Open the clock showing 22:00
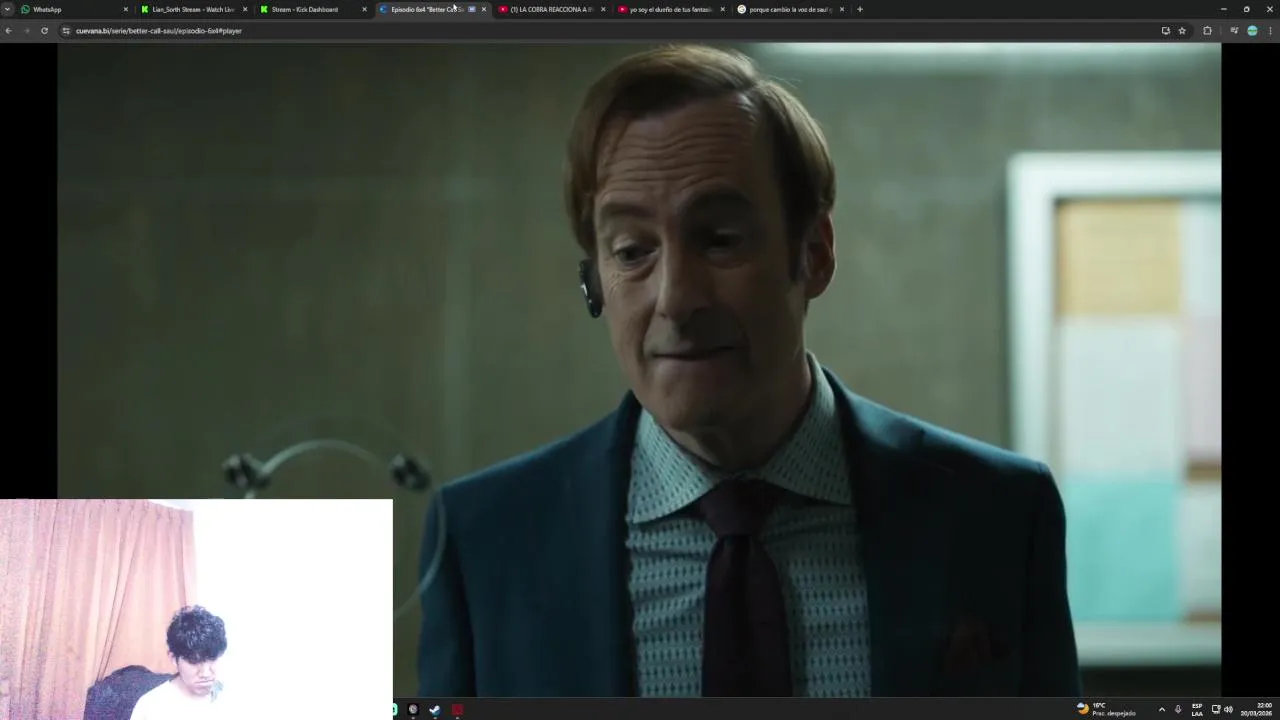The height and width of the screenshot is (720, 1280). click(x=1257, y=709)
